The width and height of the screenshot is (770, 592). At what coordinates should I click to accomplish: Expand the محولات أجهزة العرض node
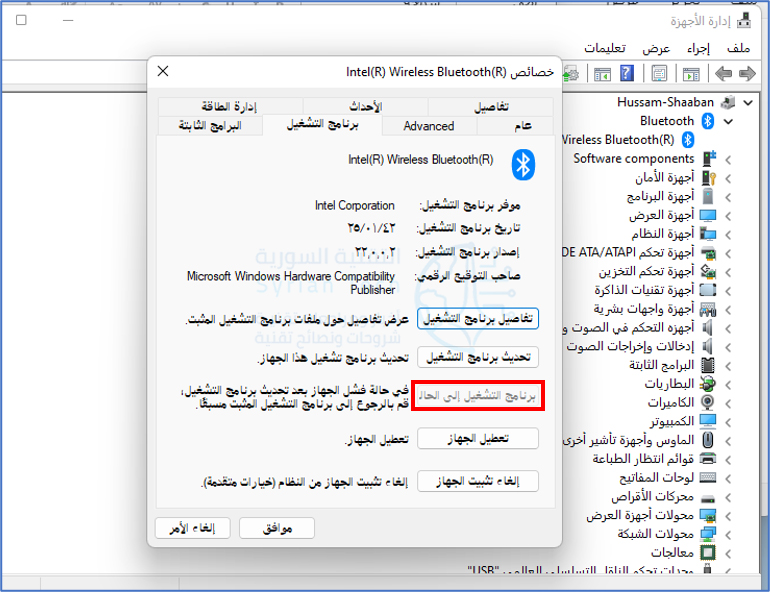point(728,516)
